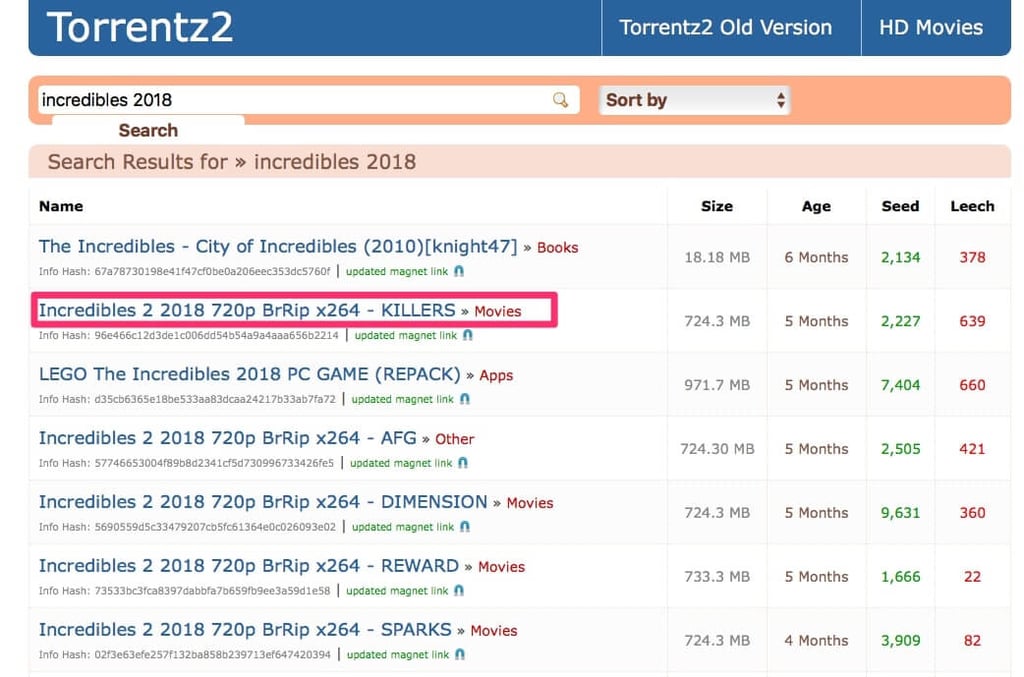Viewport: 1024px width, 677px height.
Task: Click magnet icon for REWARD torrent
Action: click(459, 591)
